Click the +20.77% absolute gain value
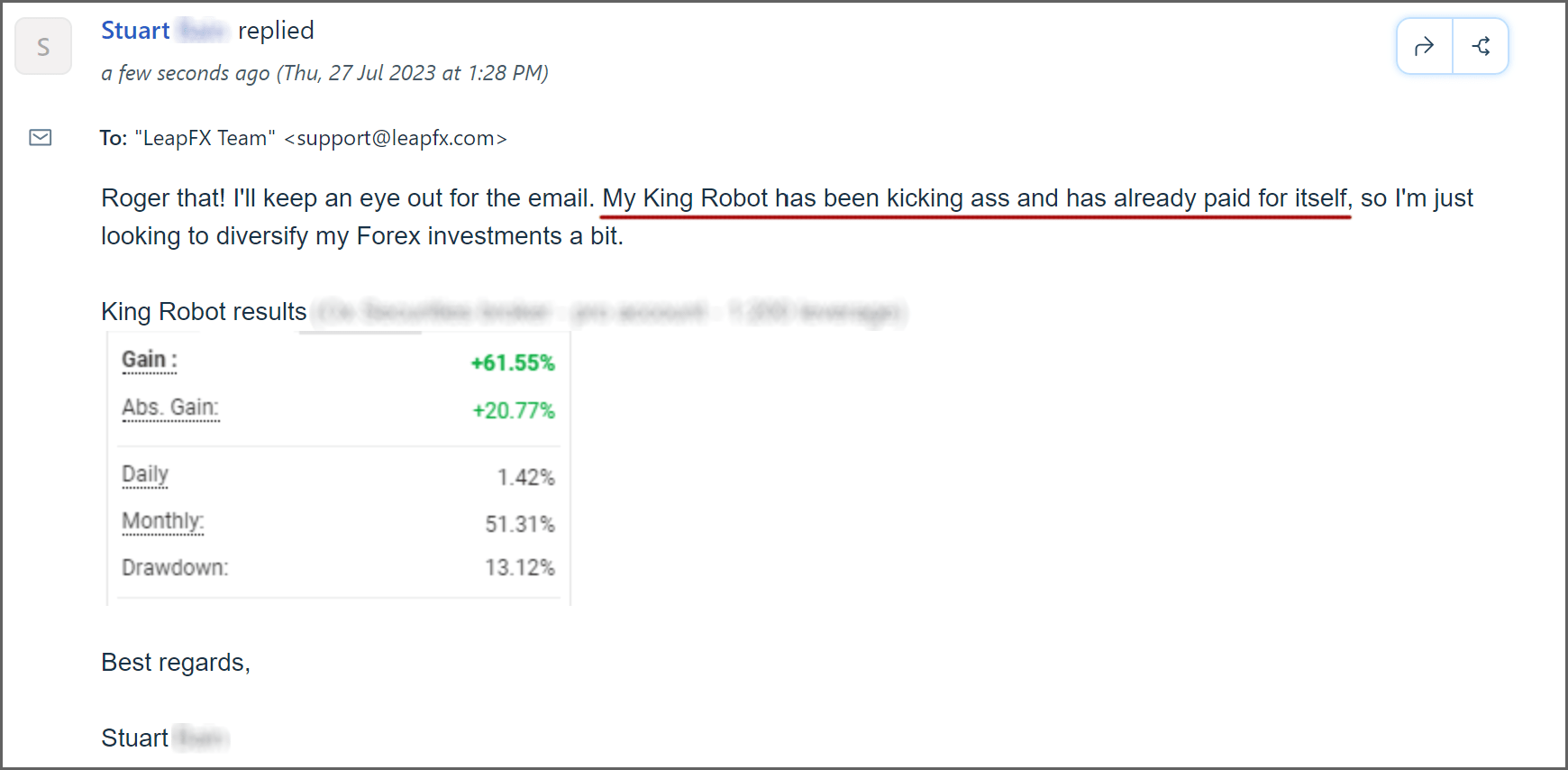Screen dimensions: 1568x770 pos(514,411)
